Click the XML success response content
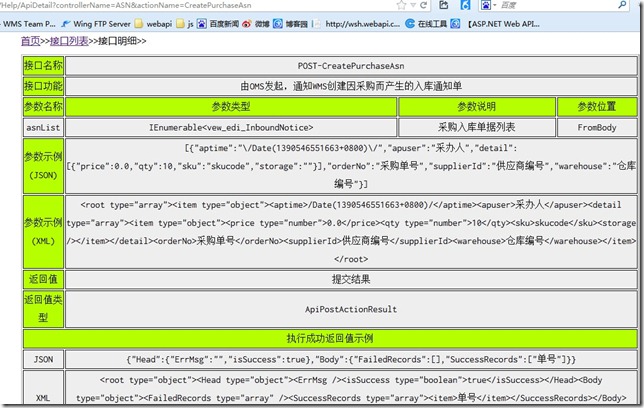Viewport: 644px width, 408px height. 351,388
